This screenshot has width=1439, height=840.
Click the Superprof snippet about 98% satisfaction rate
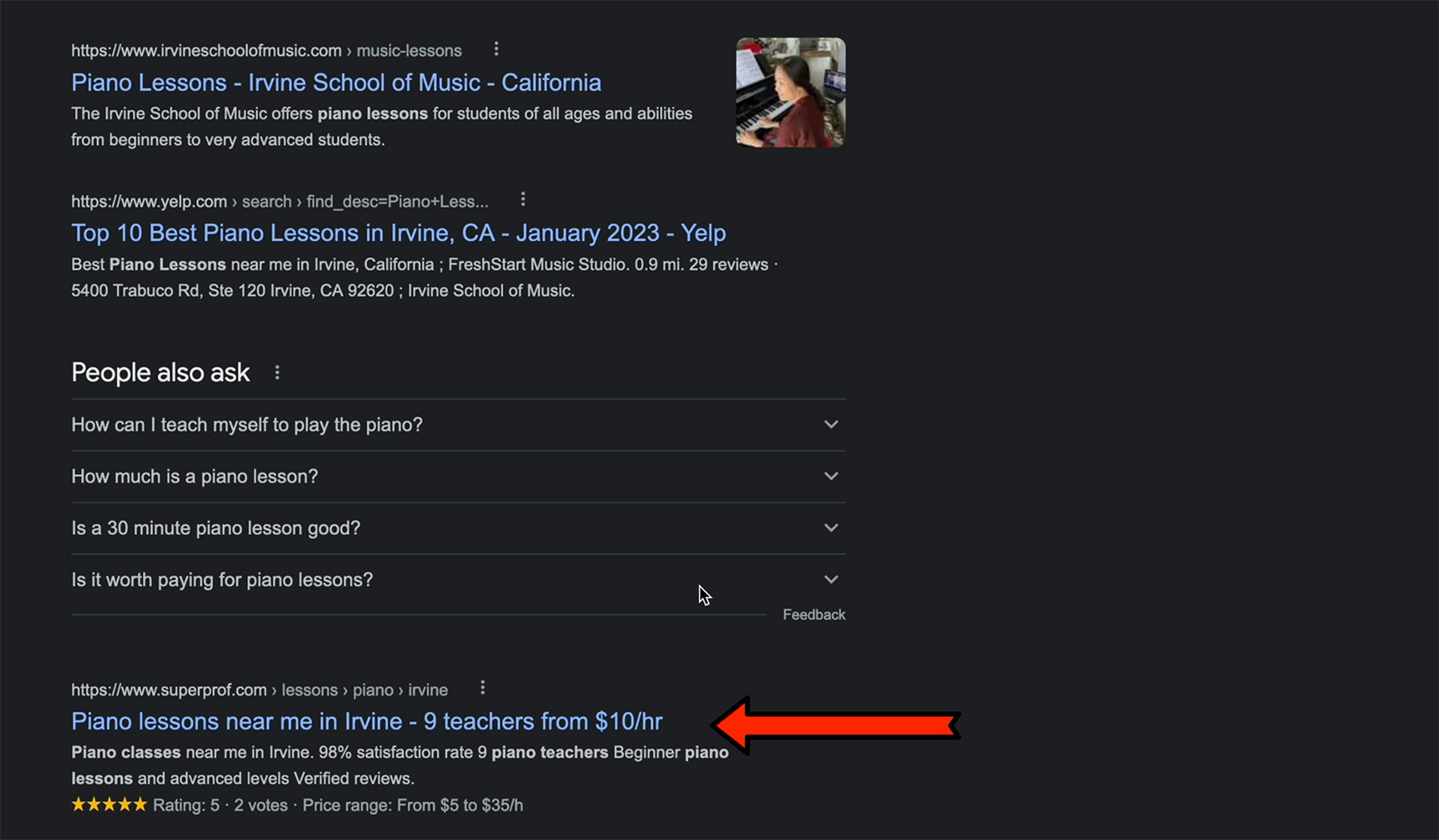pos(399,765)
